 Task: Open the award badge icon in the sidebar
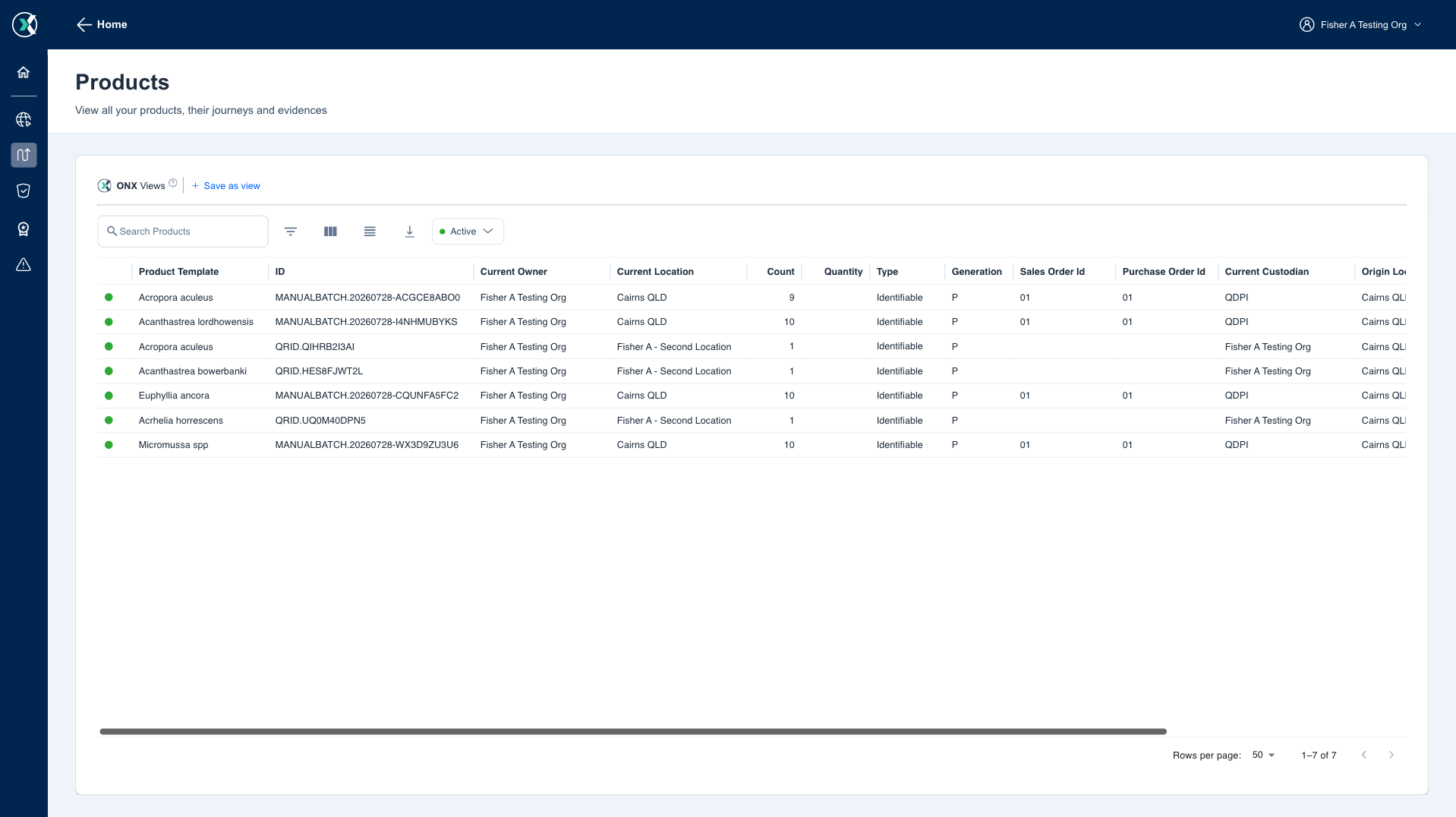(24, 229)
